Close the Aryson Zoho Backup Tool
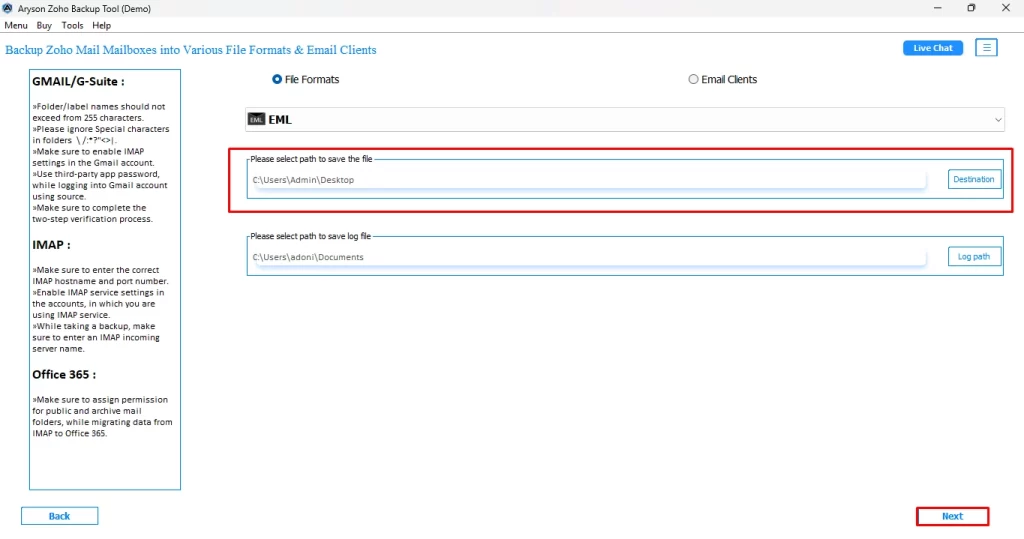Viewport: 1024px width, 539px height. [1006, 8]
